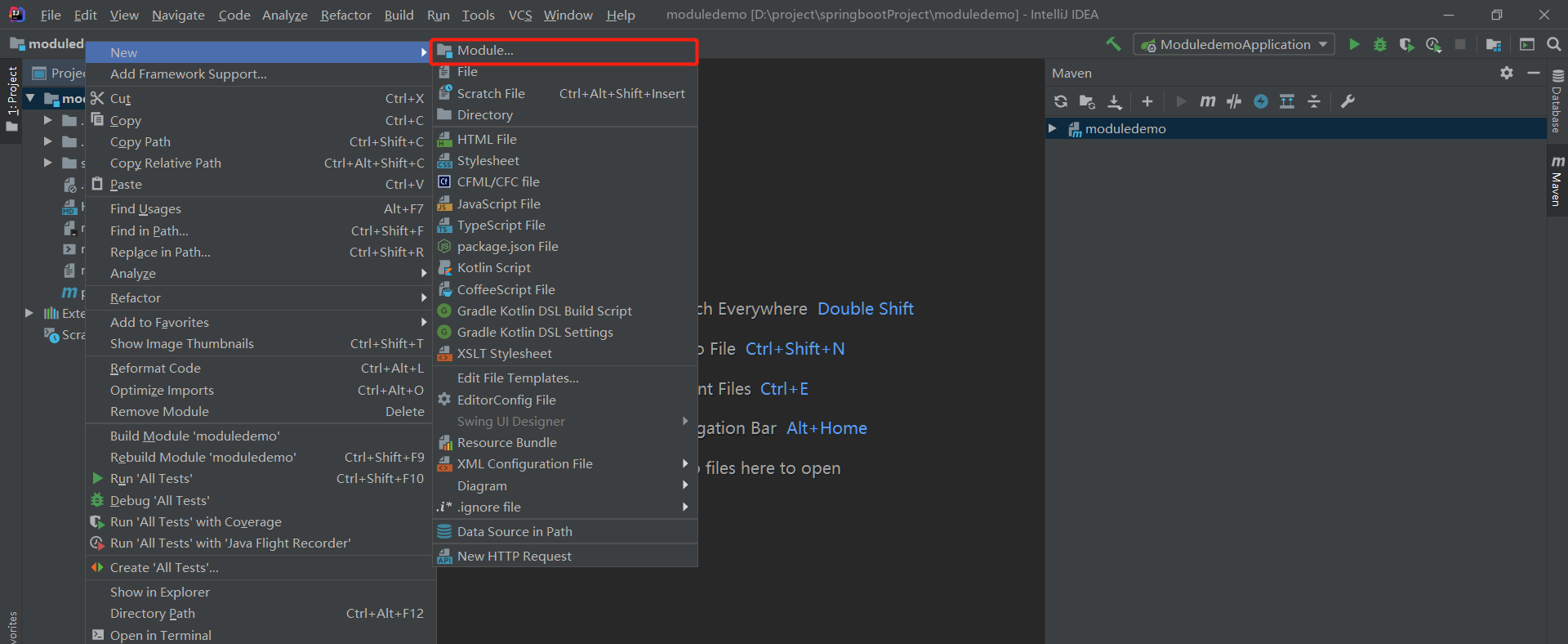Click Reformat Code

tap(261, 368)
